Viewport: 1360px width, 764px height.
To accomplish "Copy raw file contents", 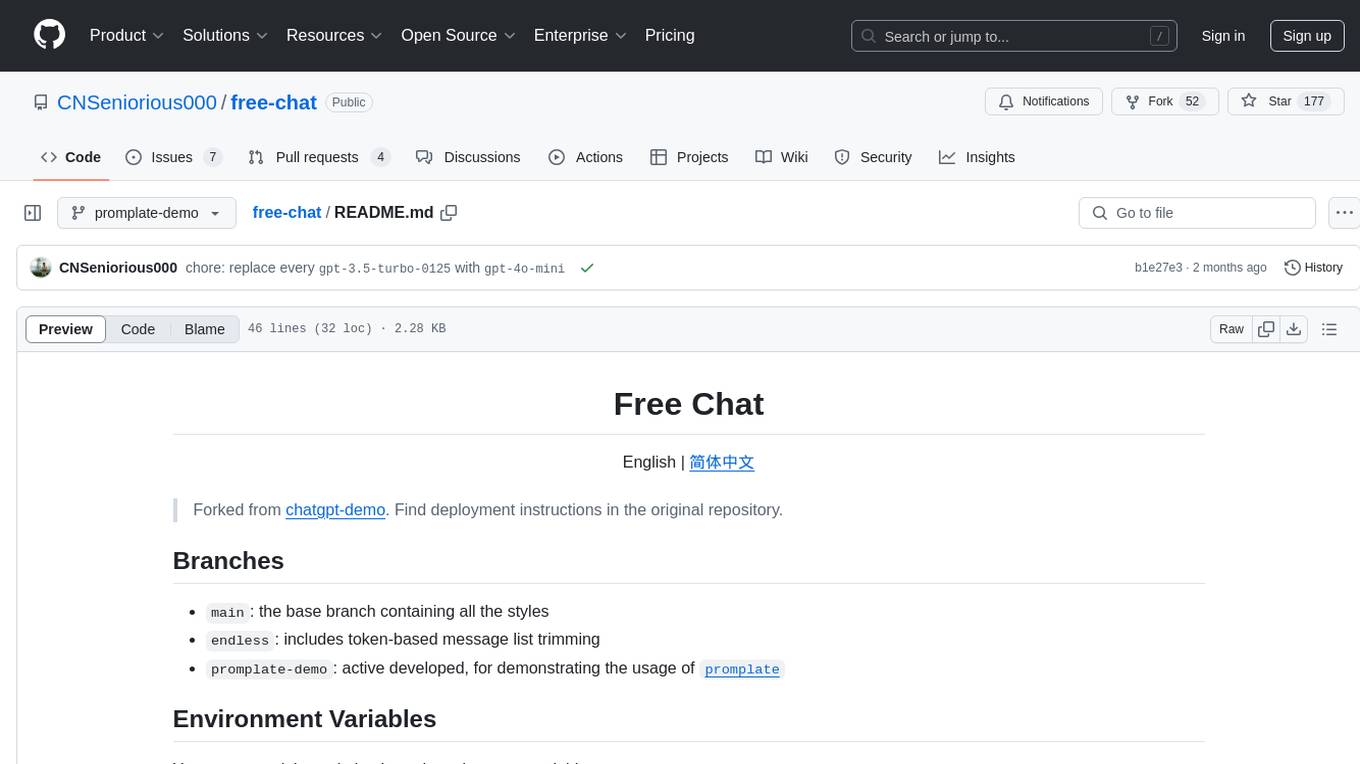I will (1266, 329).
